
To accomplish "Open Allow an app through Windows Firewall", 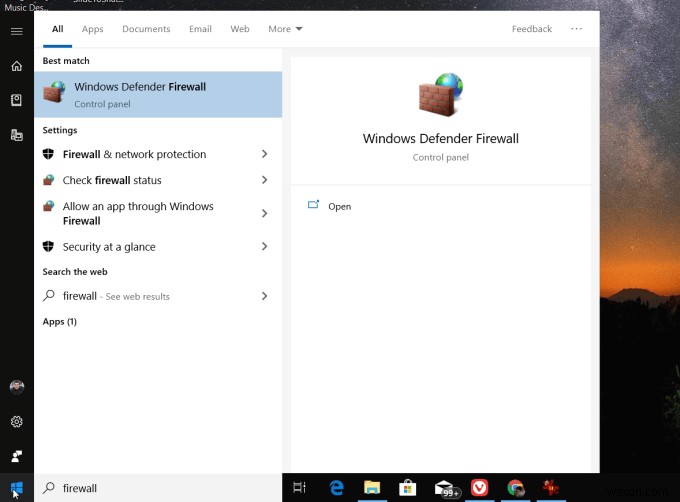I will pos(158,213).
